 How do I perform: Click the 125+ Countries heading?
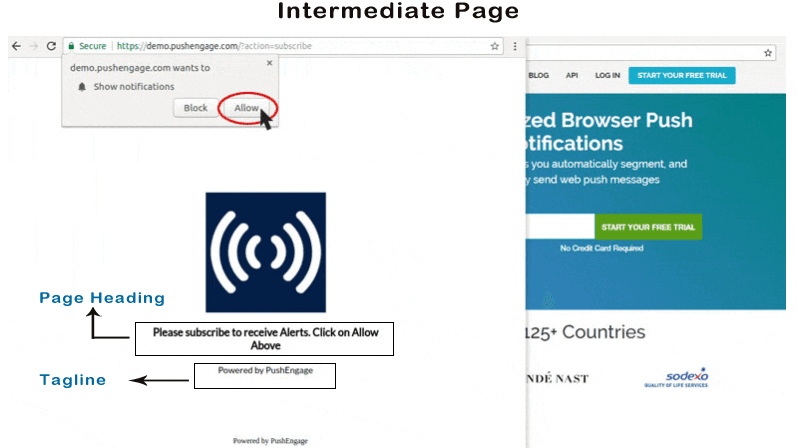[586, 332]
